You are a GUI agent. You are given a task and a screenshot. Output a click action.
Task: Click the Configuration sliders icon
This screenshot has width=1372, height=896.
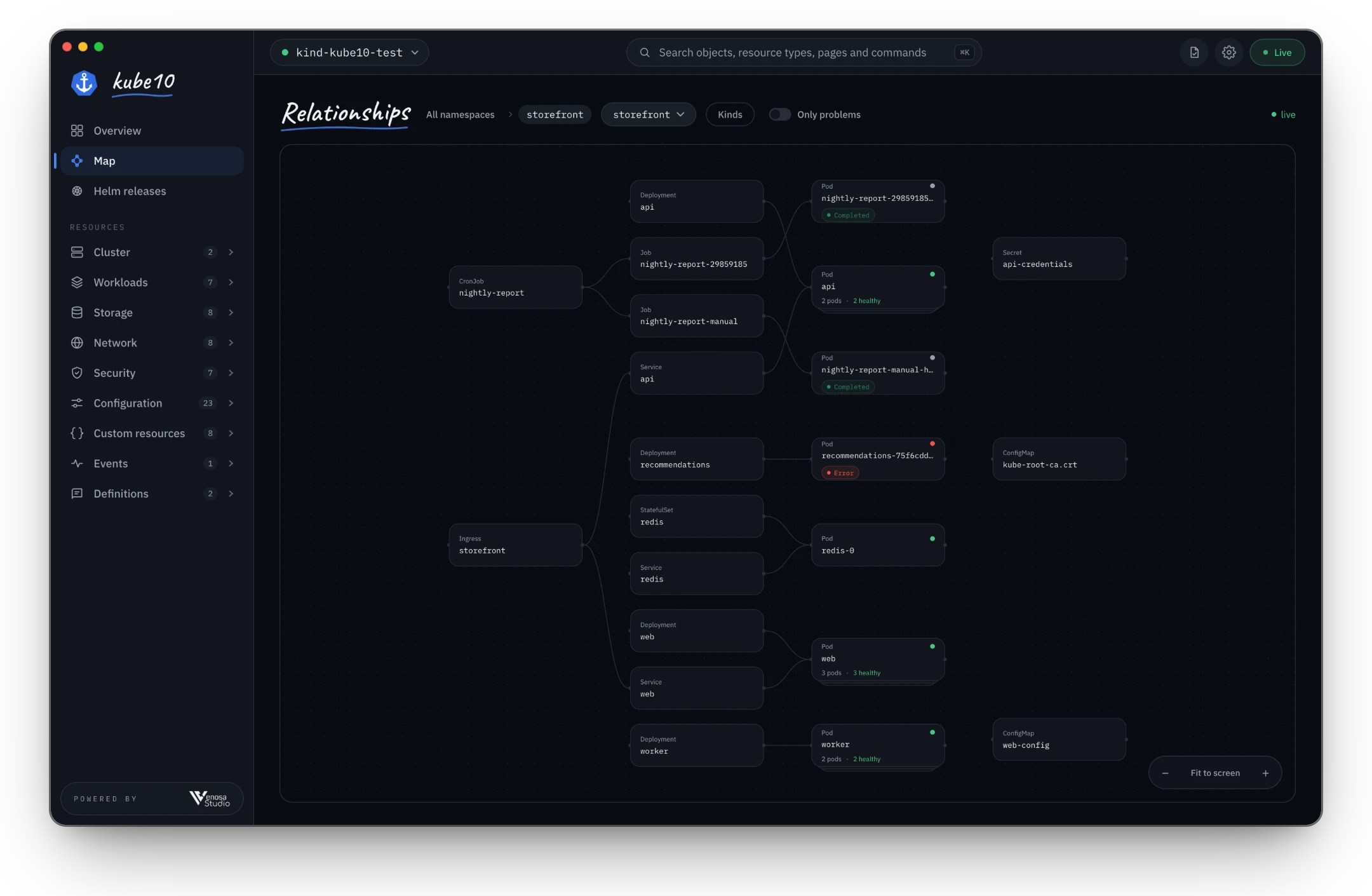click(x=77, y=403)
